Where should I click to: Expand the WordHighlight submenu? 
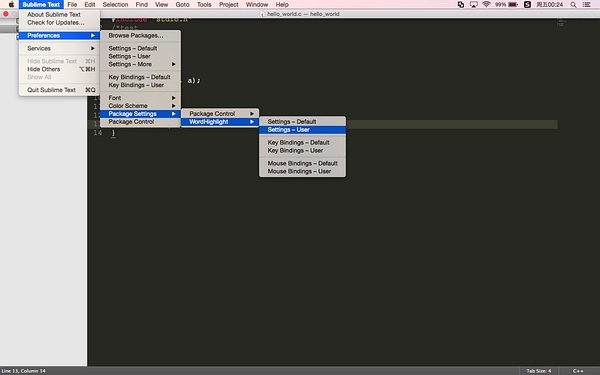tap(220, 122)
